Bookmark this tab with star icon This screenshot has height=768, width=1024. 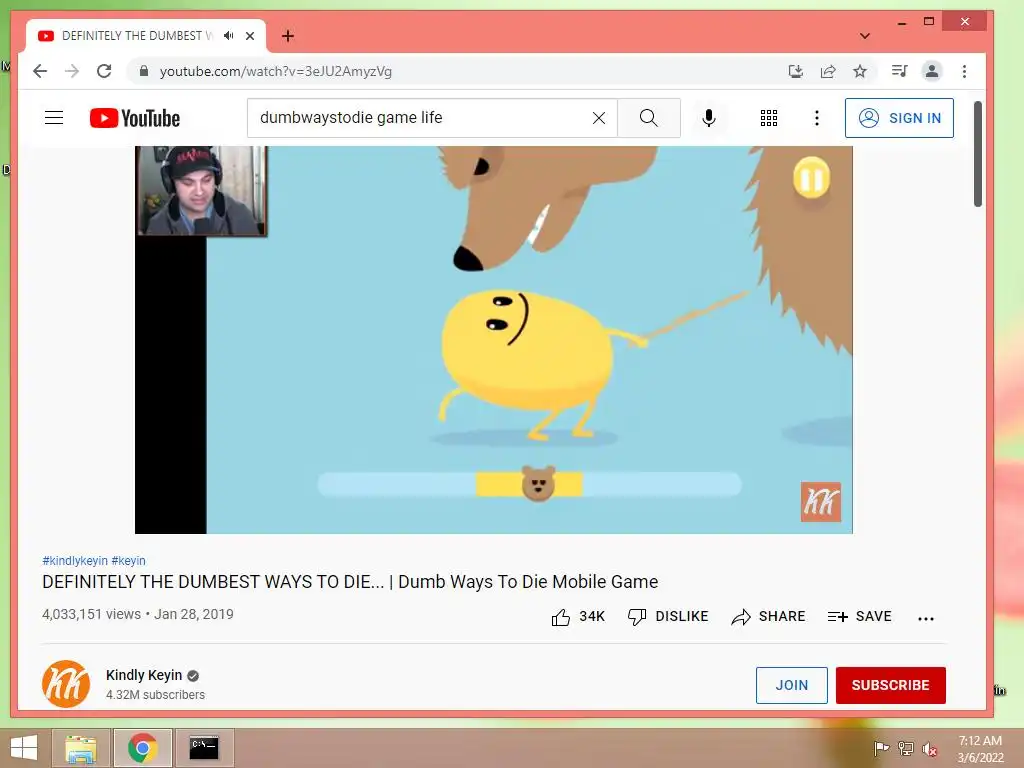click(x=860, y=71)
